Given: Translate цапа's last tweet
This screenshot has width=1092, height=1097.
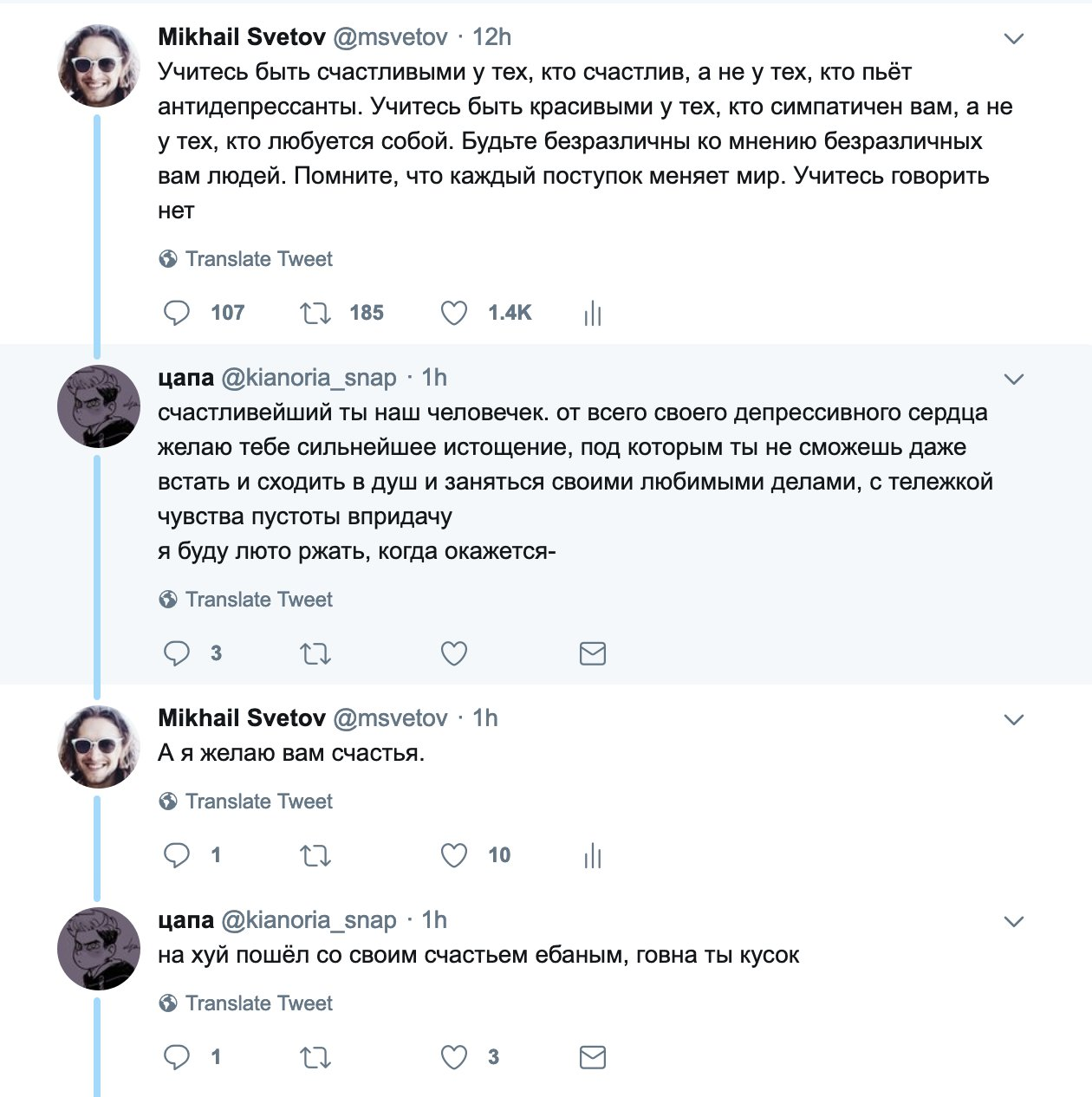Looking at the screenshot, I should (258, 1003).
